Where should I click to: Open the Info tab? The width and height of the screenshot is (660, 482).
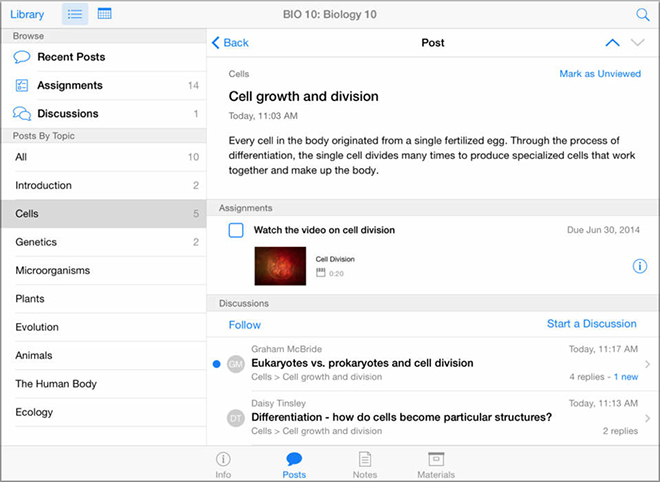pos(223,465)
